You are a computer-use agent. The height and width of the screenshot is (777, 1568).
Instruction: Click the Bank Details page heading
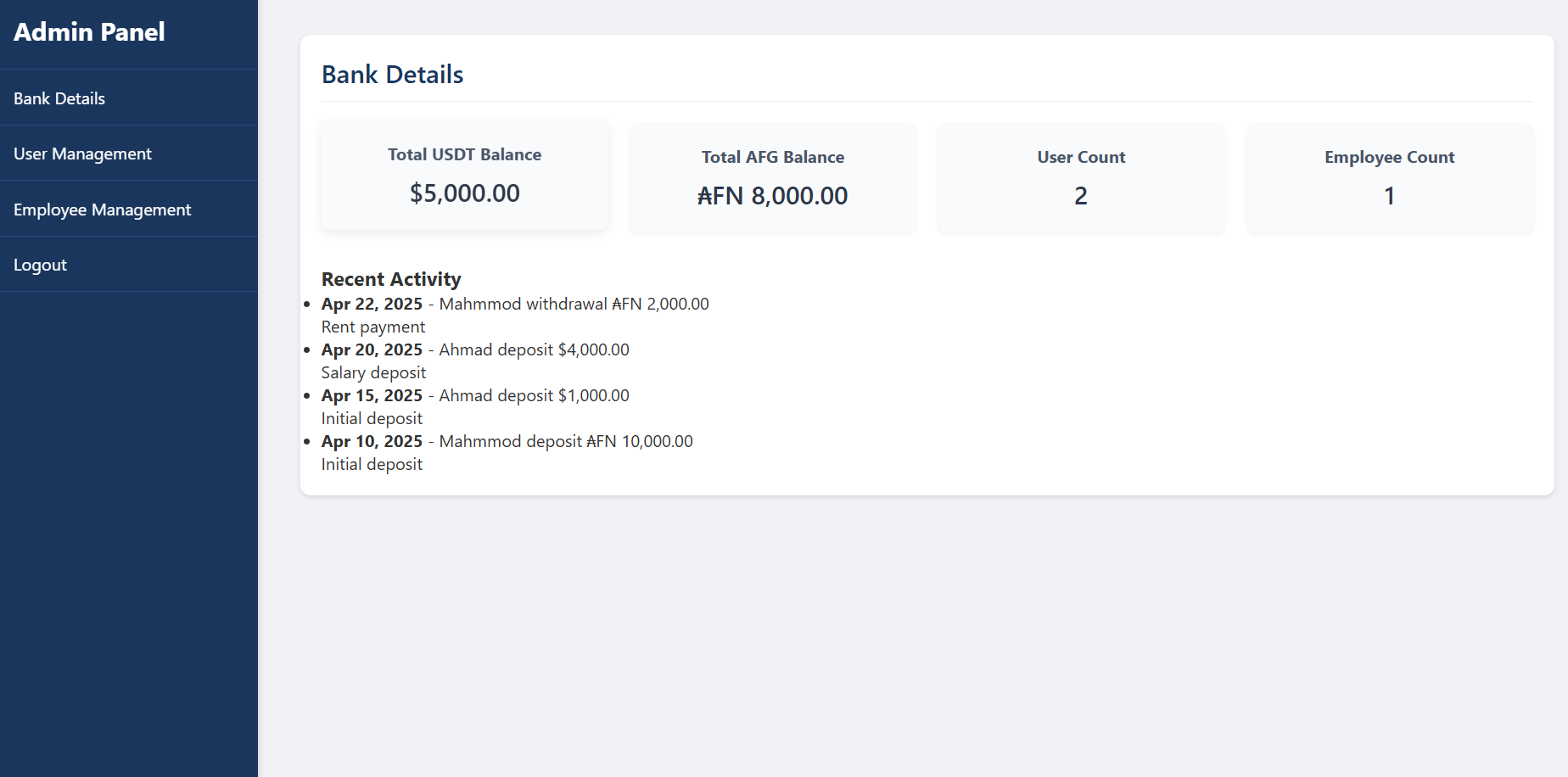(392, 75)
